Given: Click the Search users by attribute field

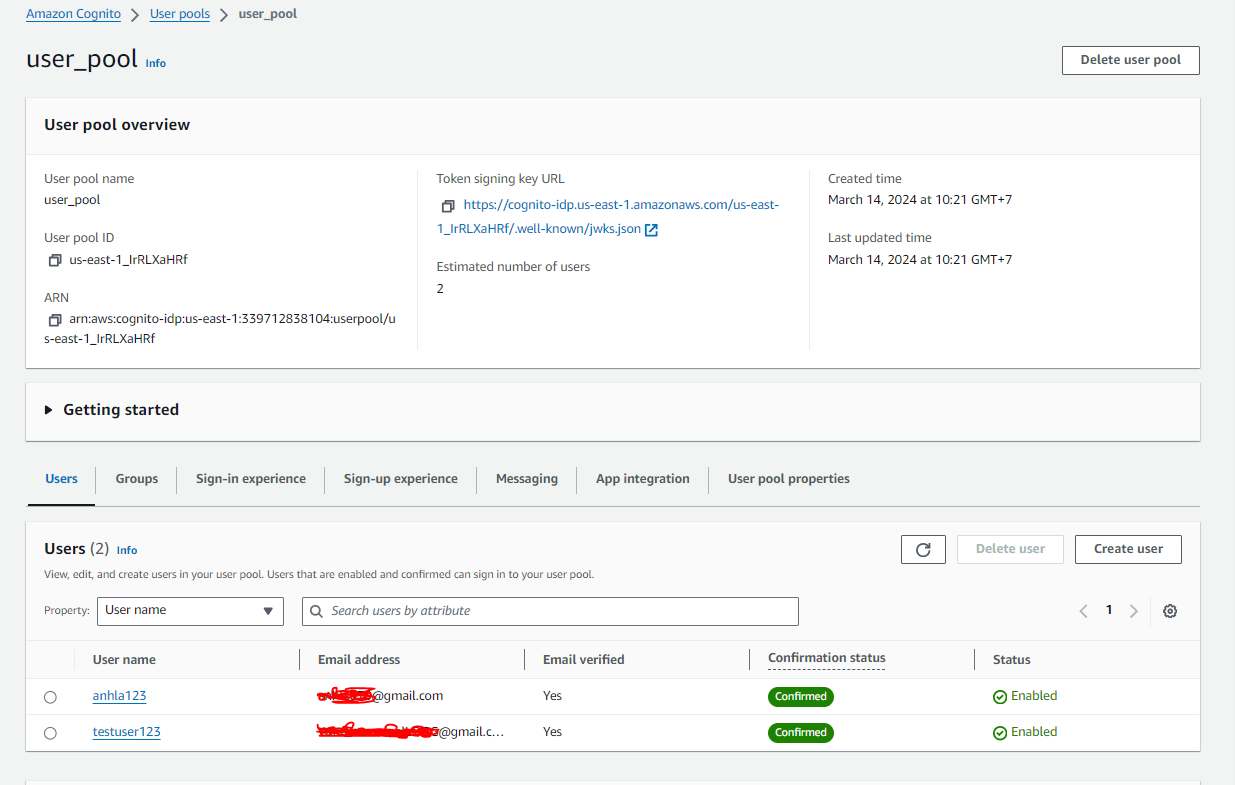Looking at the screenshot, I should [x=560, y=611].
